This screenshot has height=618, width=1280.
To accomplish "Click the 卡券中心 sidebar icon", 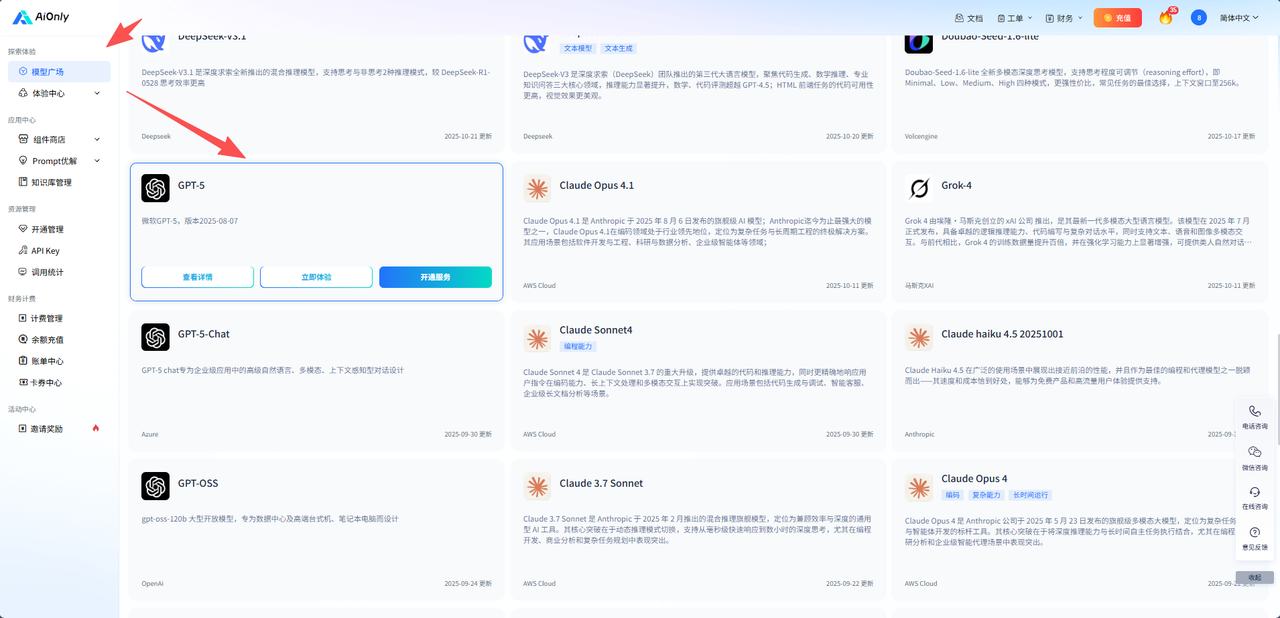I will [x=23, y=382].
